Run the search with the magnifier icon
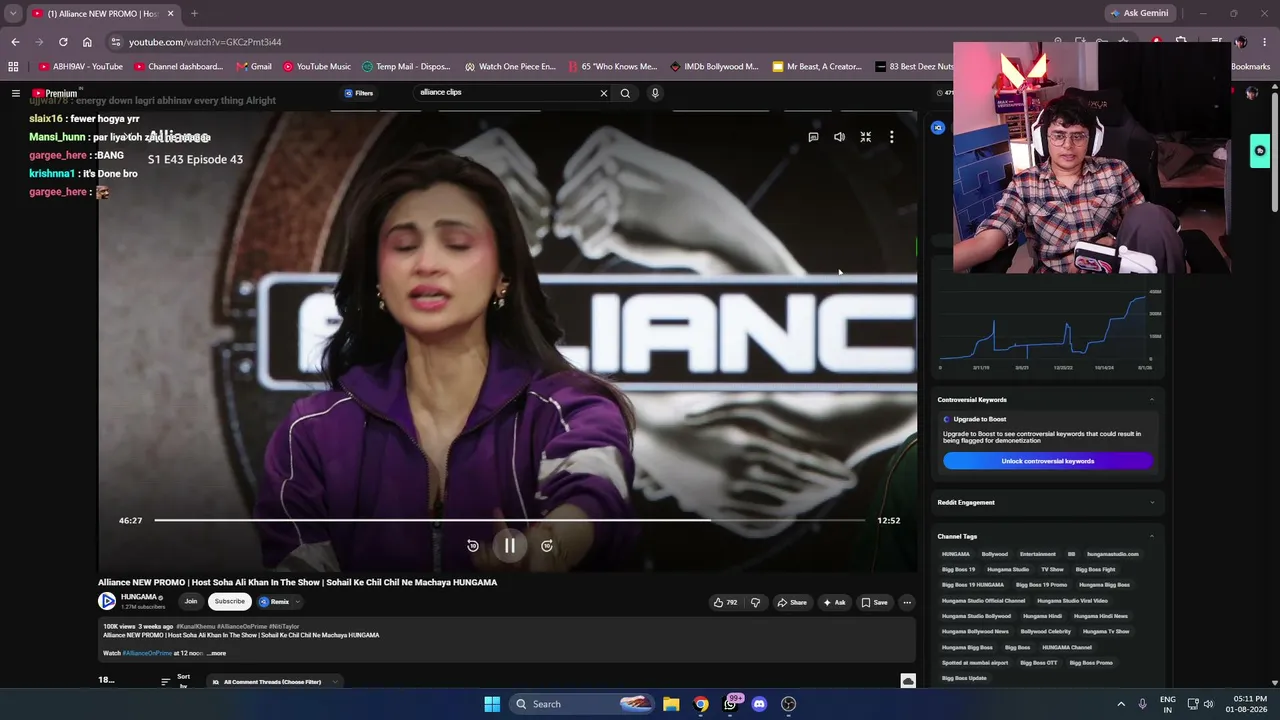The image size is (1280, 720). coord(625,93)
